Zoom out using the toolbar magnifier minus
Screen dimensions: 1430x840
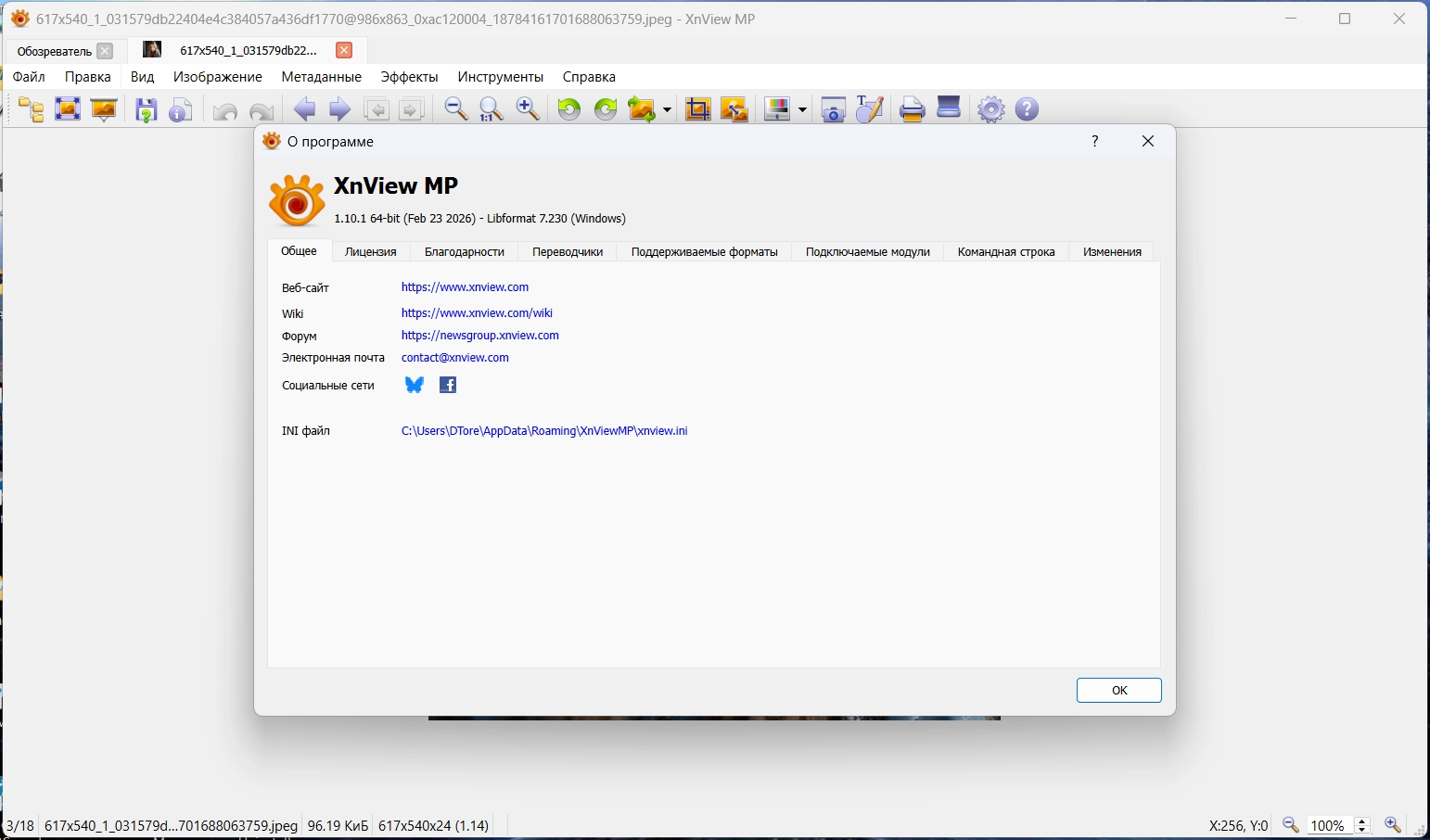(x=455, y=109)
